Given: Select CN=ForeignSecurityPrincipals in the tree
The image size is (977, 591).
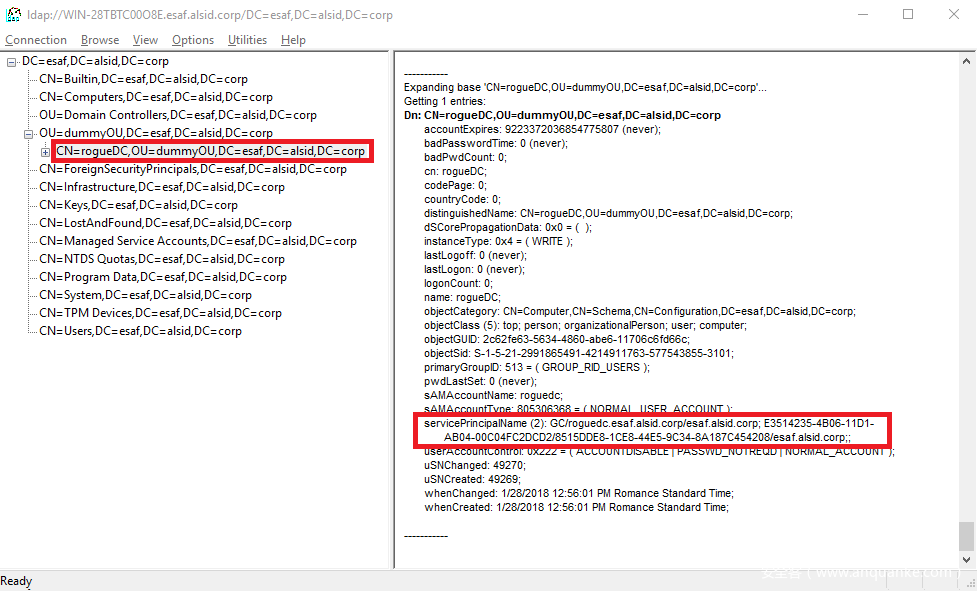Looking at the screenshot, I should point(193,169).
